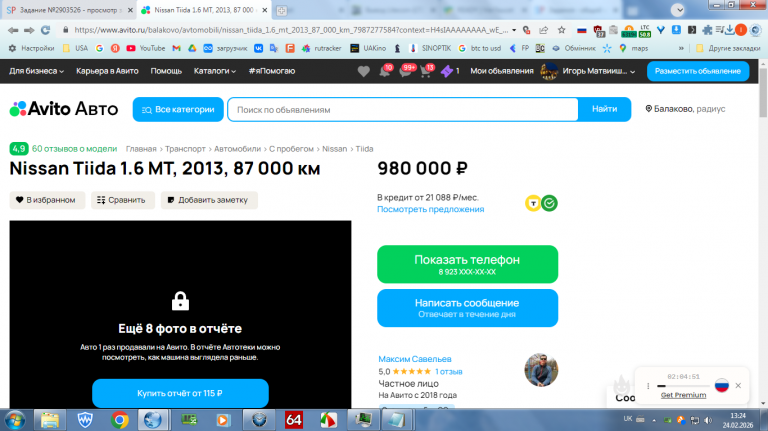The image size is (768, 431).
Task: Open Карьера в Авито menu item
Action: click(x=107, y=71)
